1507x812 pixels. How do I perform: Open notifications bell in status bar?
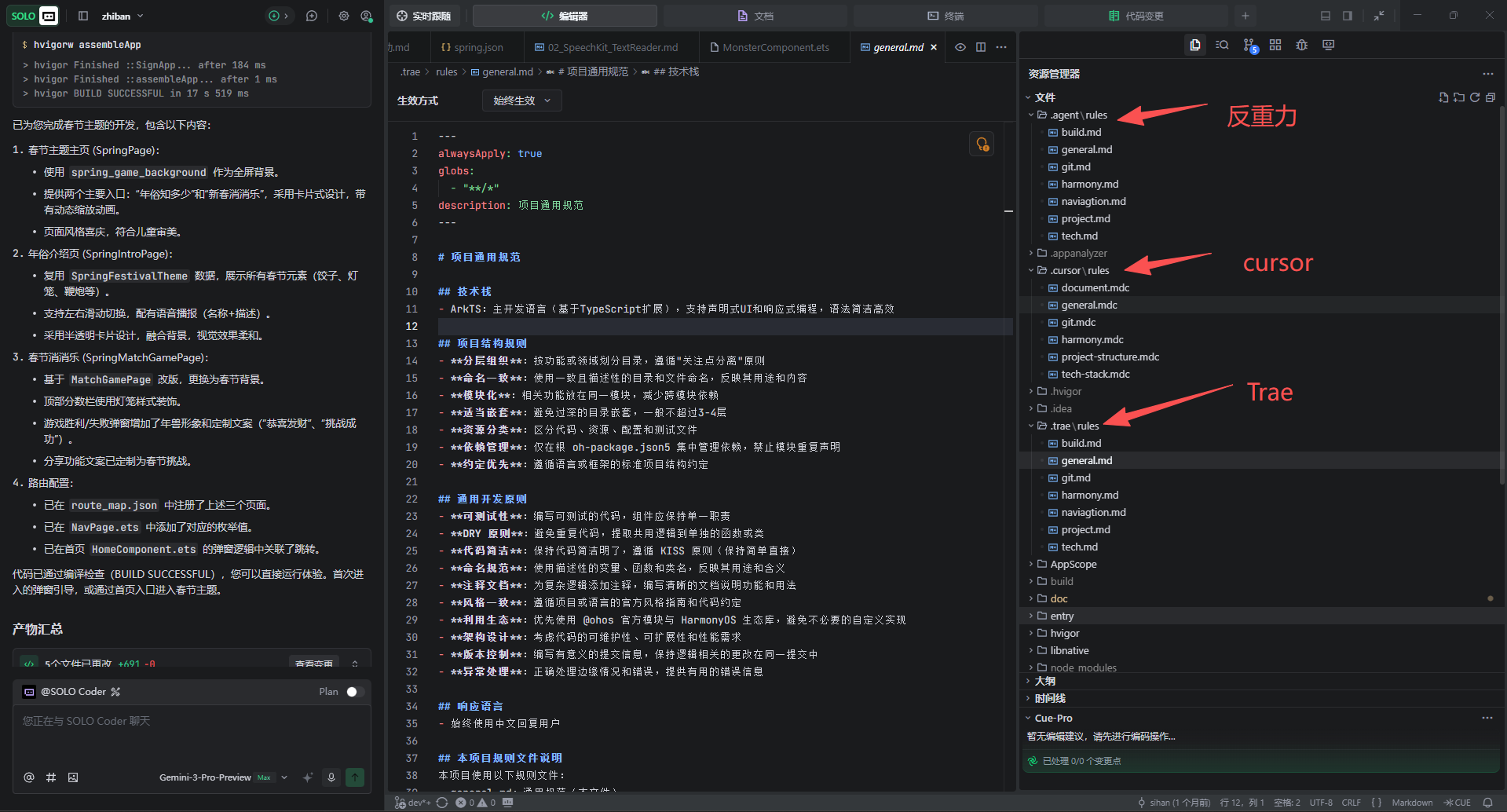(1487, 803)
